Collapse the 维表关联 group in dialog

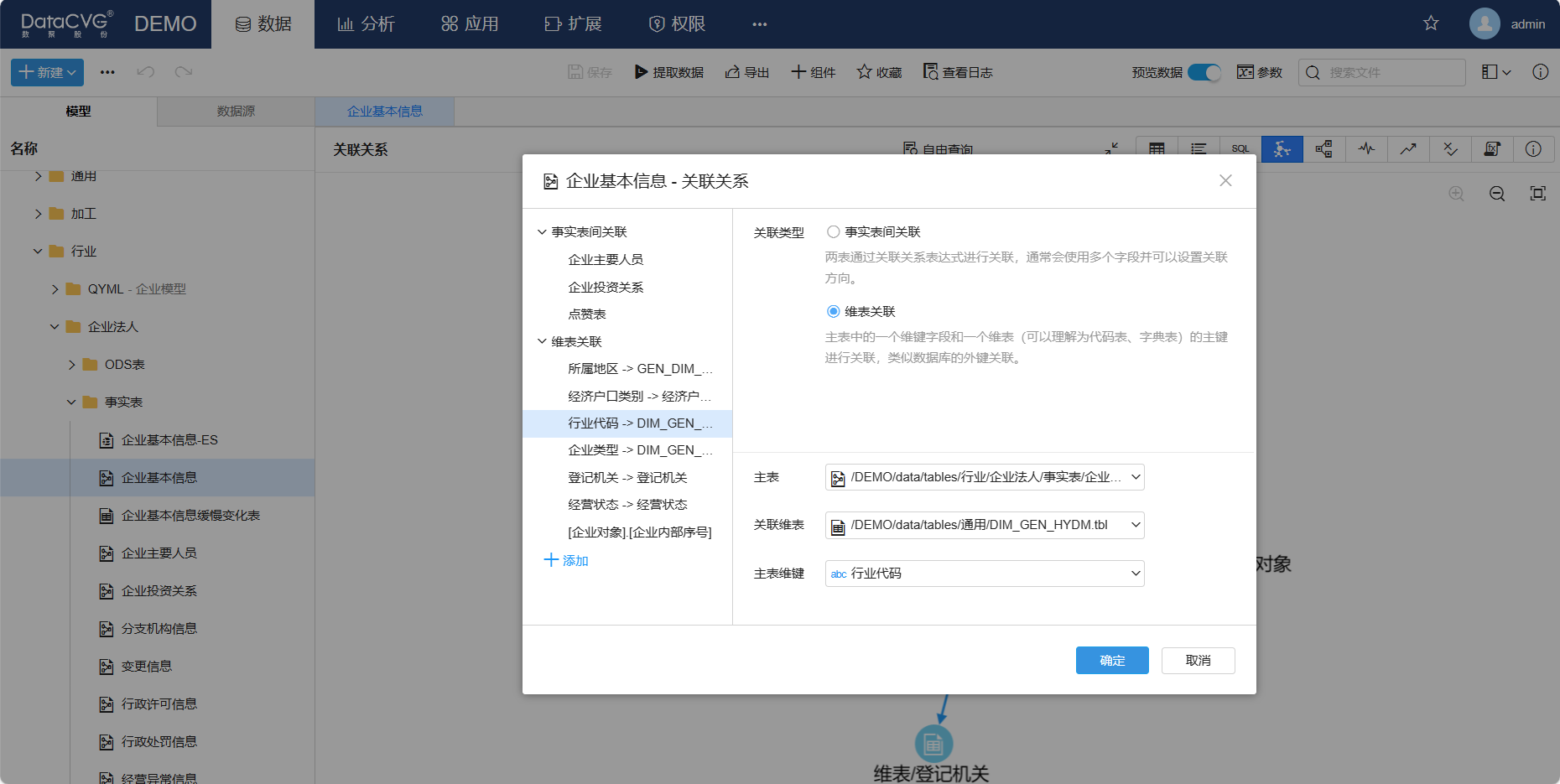(x=542, y=341)
